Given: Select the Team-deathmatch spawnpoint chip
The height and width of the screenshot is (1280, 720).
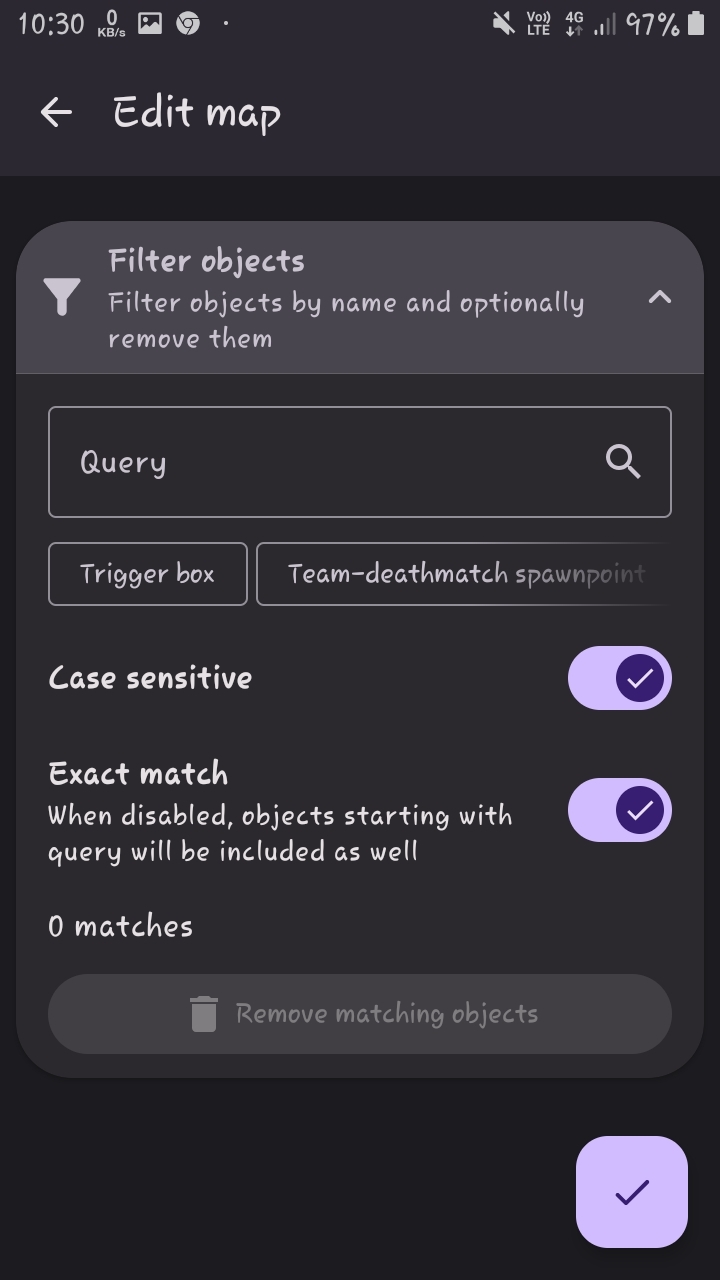Looking at the screenshot, I should coord(464,574).
